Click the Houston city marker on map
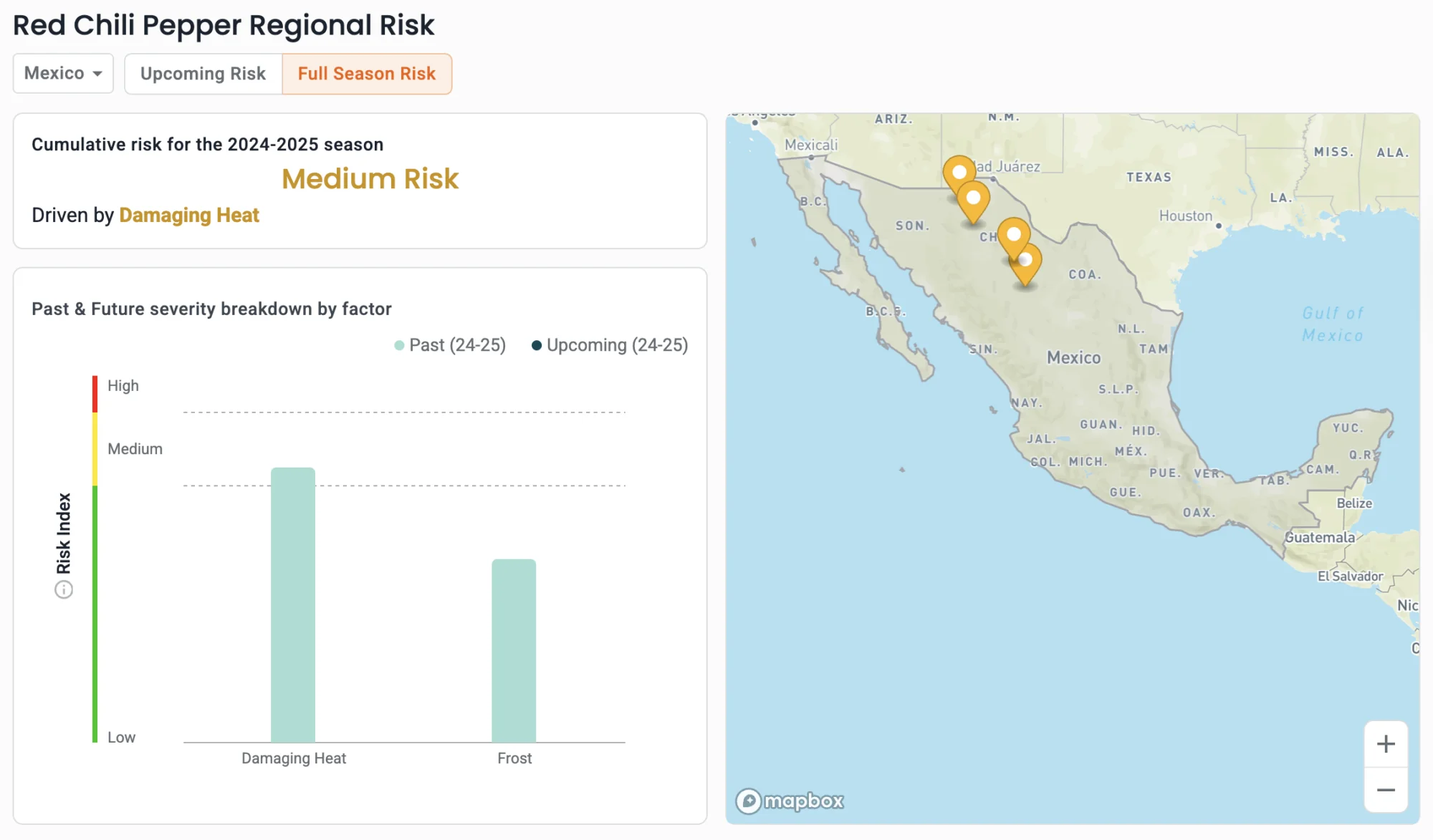 tap(1218, 226)
